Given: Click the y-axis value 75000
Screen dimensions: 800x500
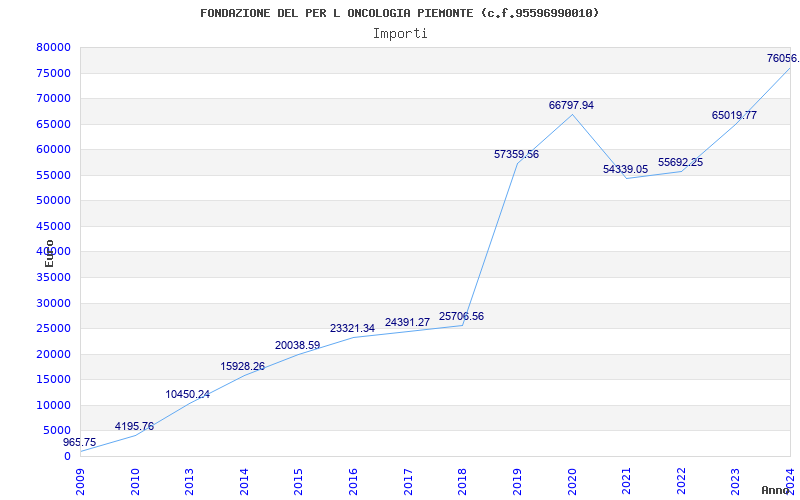Looking at the screenshot, I should click(53, 73).
